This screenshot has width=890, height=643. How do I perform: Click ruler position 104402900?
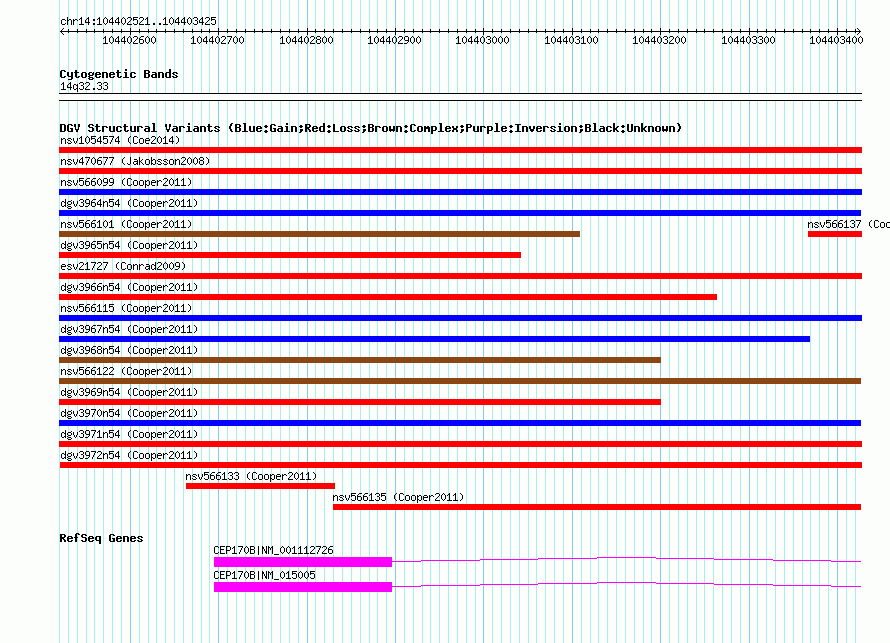coord(394,40)
